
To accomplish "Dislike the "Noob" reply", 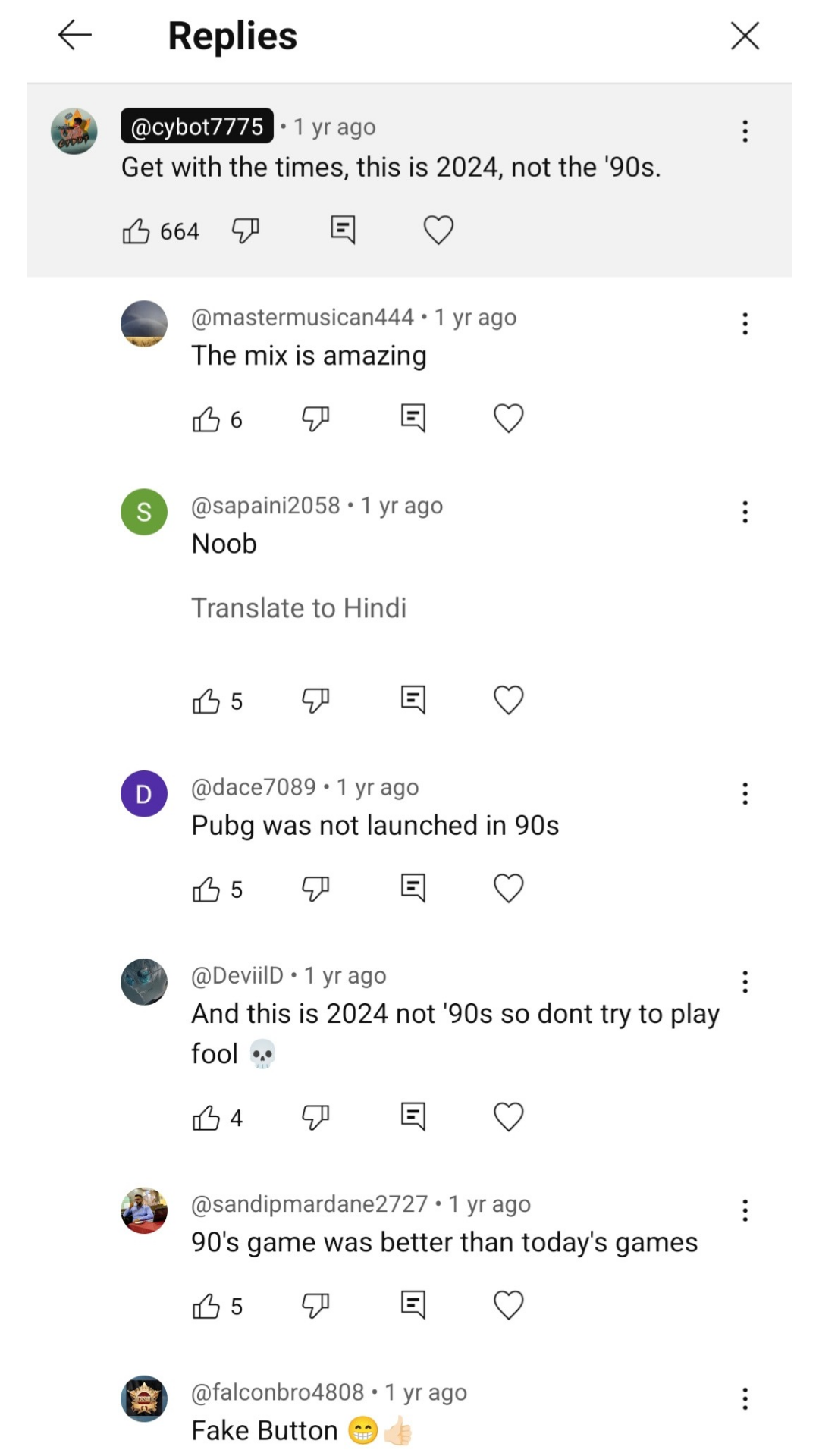I will point(315,700).
